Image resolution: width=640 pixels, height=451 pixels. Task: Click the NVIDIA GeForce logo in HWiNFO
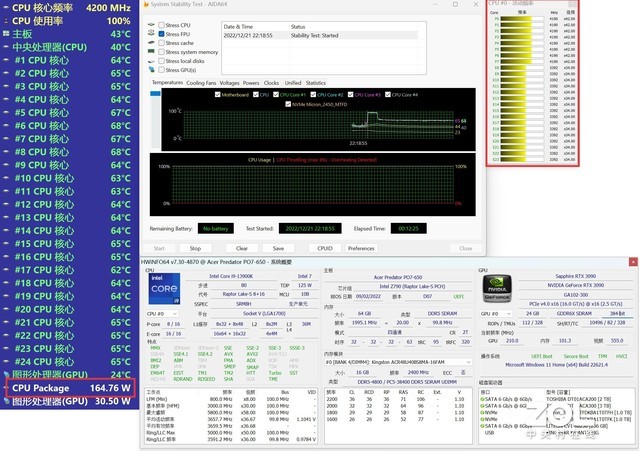[x=497, y=289]
